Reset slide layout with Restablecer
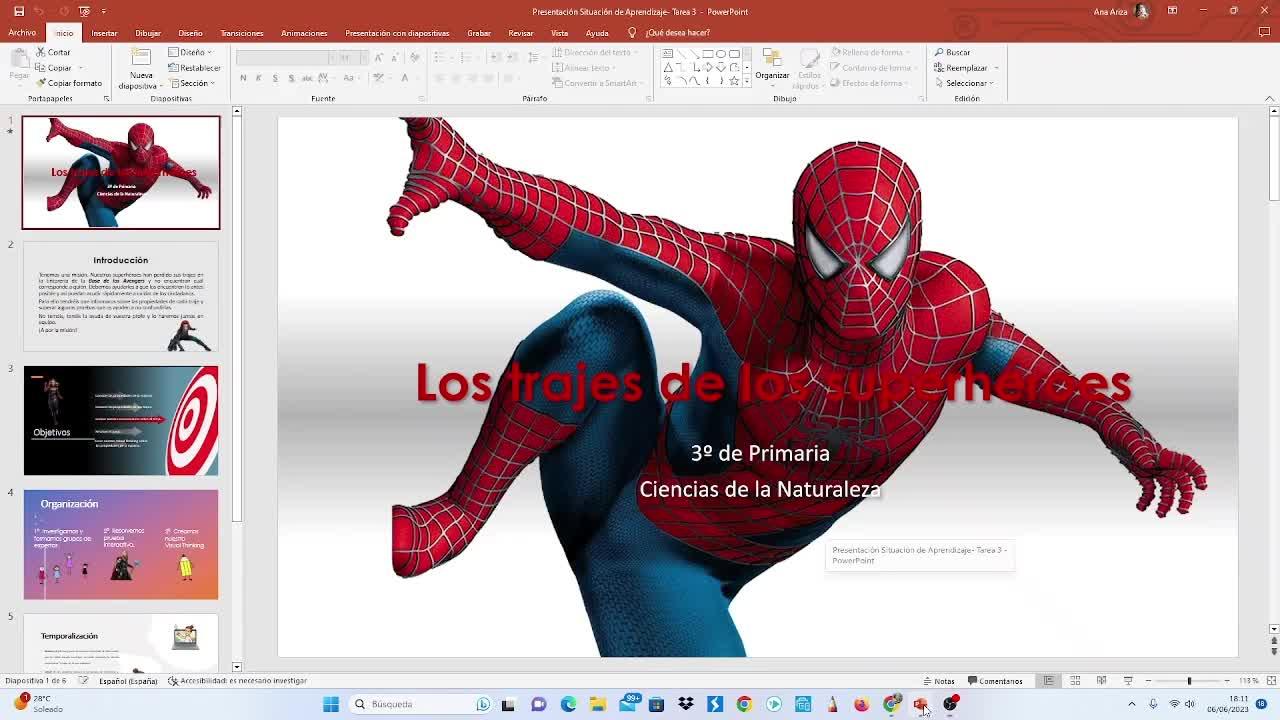The image size is (1280, 720). pos(195,68)
